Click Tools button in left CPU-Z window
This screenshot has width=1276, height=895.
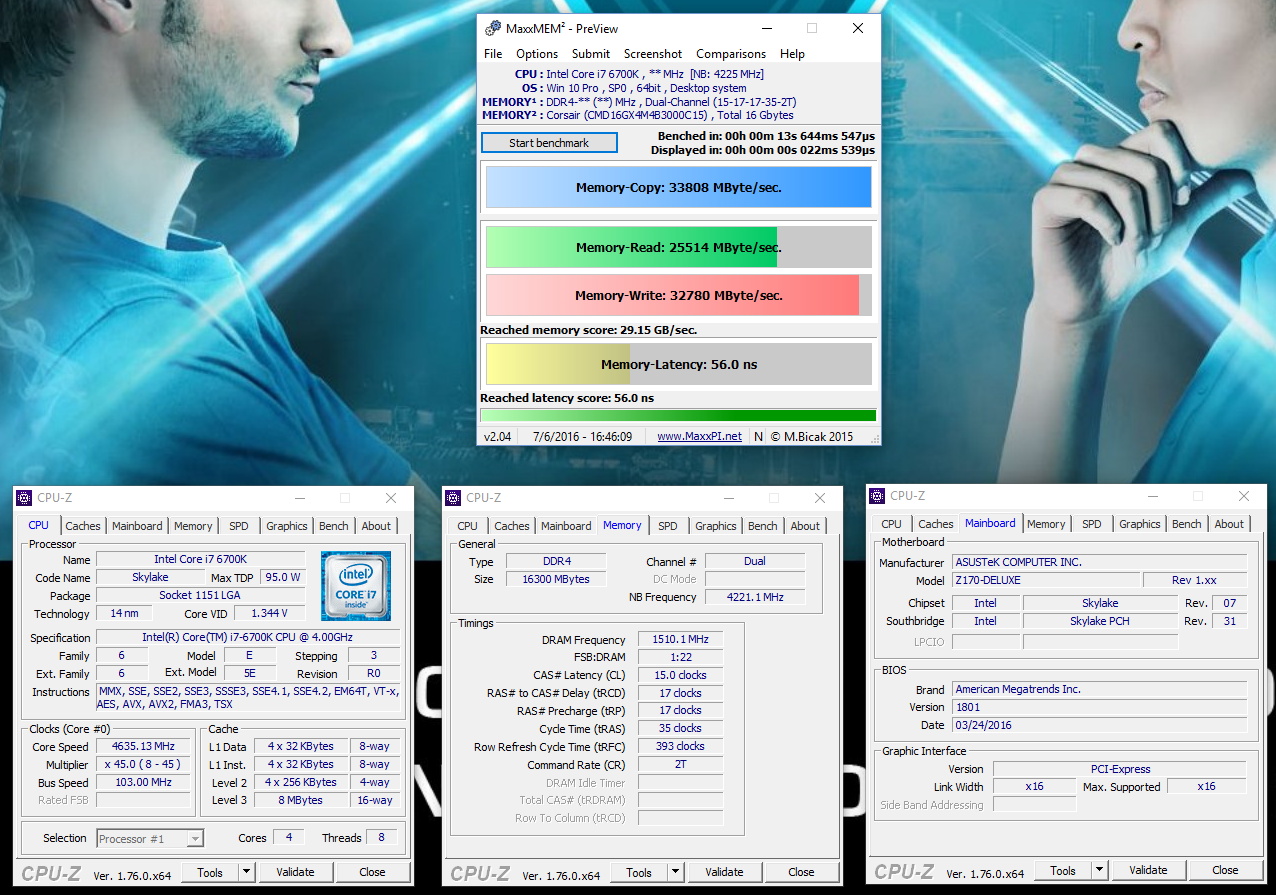[210, 872]
